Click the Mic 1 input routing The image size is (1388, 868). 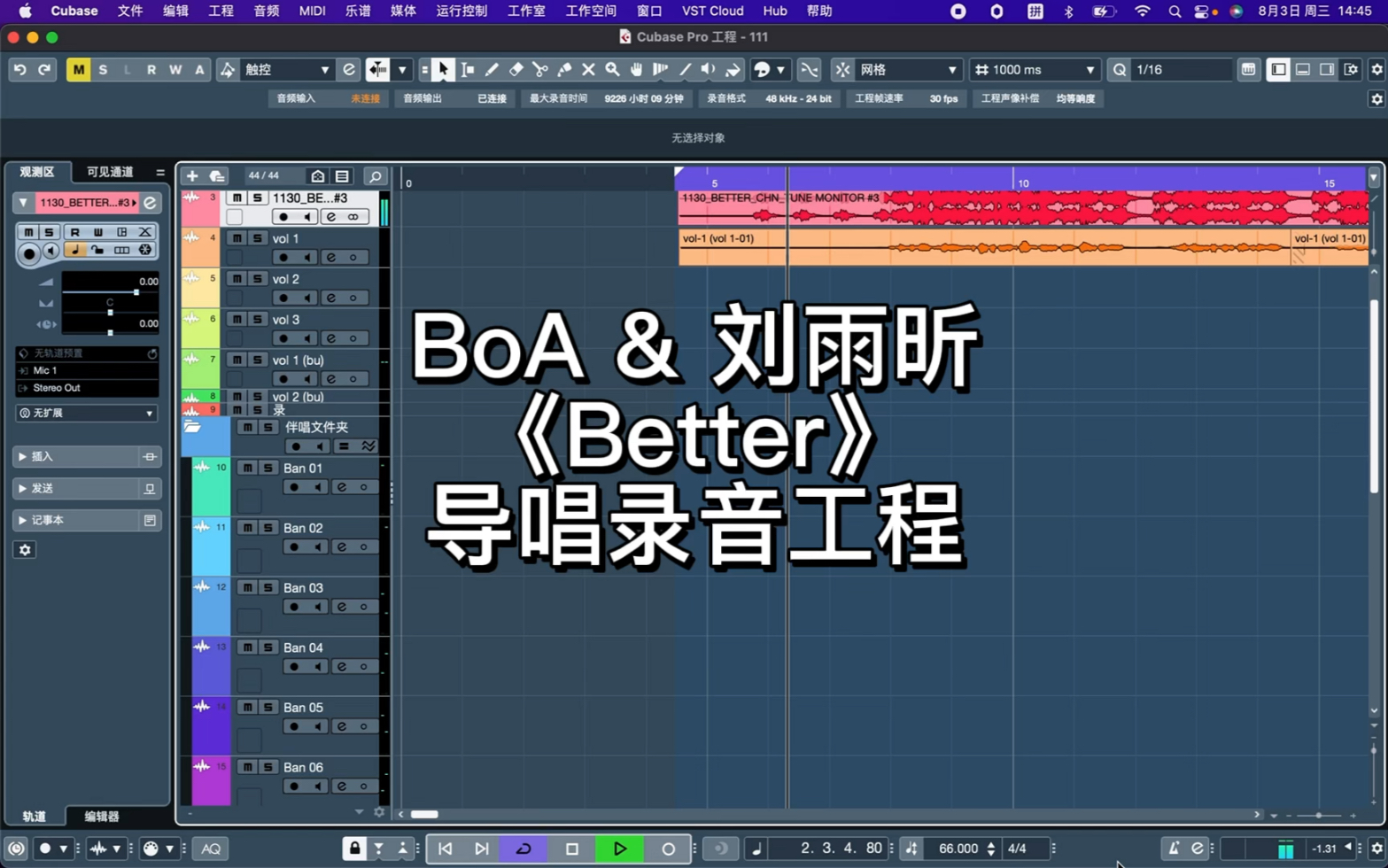[87, 371]
